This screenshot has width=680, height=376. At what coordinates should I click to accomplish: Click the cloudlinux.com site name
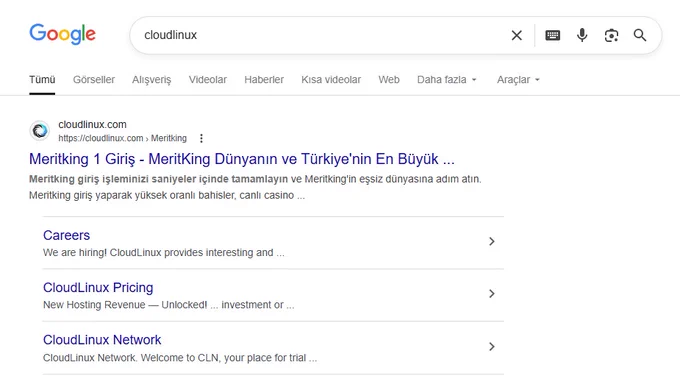[x=92, y=124]
